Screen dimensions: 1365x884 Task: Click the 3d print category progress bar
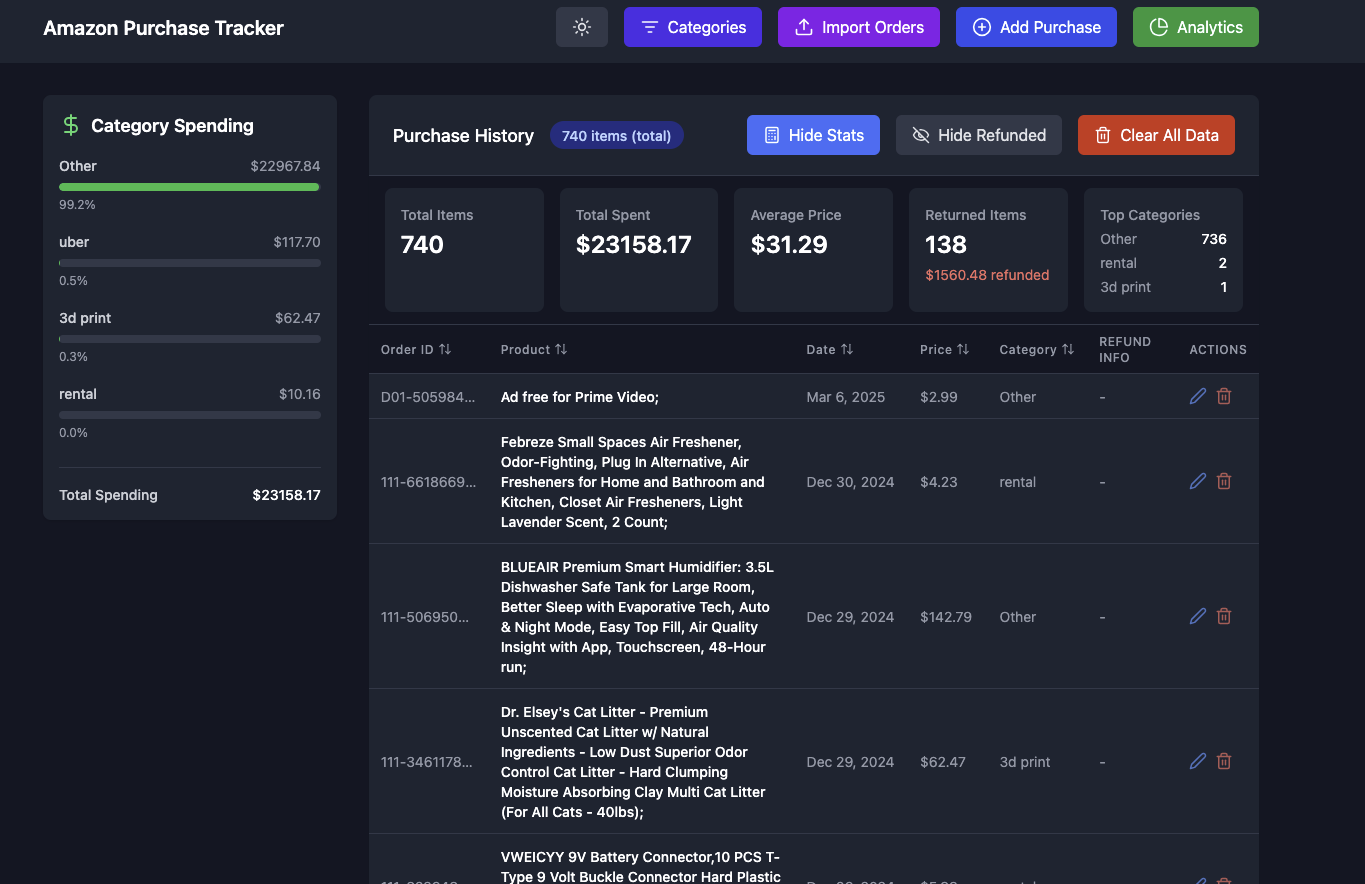[x=190, y=339]
